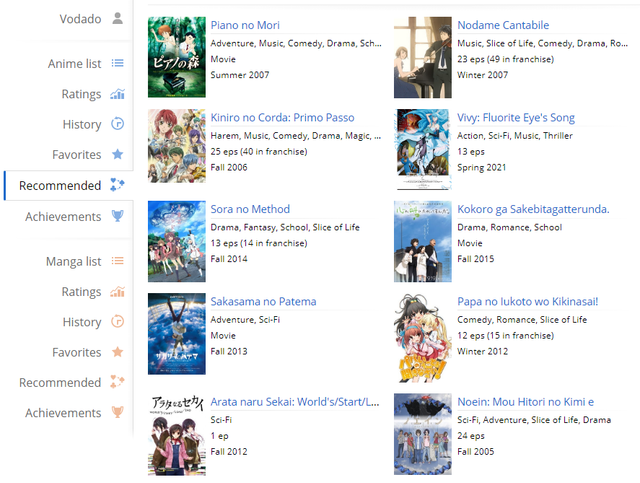Screen dimensions: 640x483
Task: Click the '24 eps' text under Noein
Action: (x=471, y=436)
